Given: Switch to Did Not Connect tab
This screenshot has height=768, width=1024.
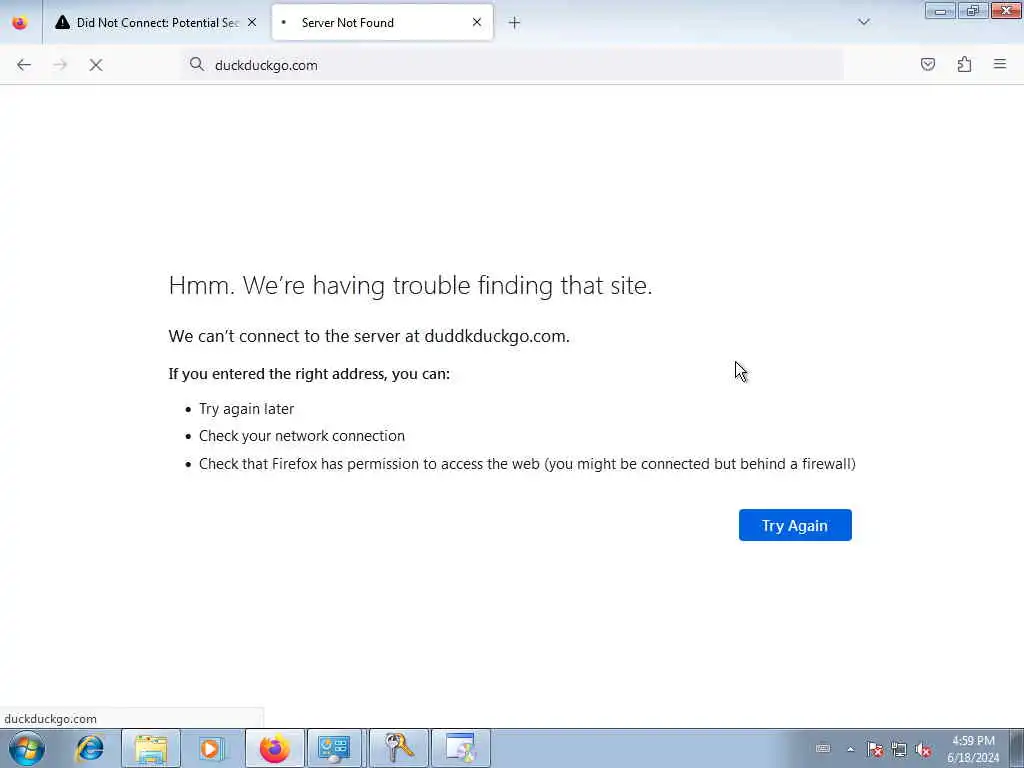Looking at the screenshot, I should coord(156,23).
